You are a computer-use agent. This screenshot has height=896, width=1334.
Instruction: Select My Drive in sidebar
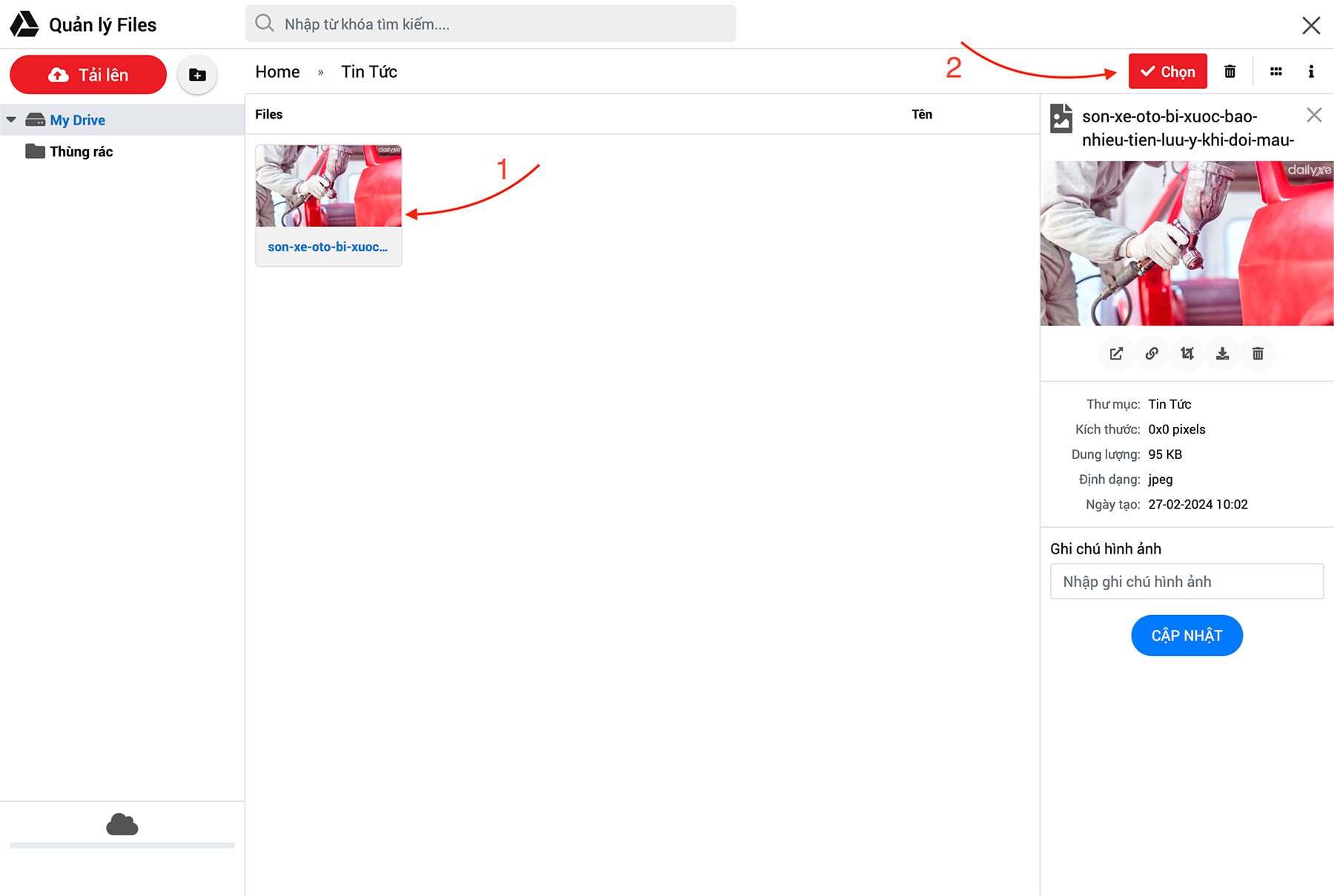coord(77,120)
